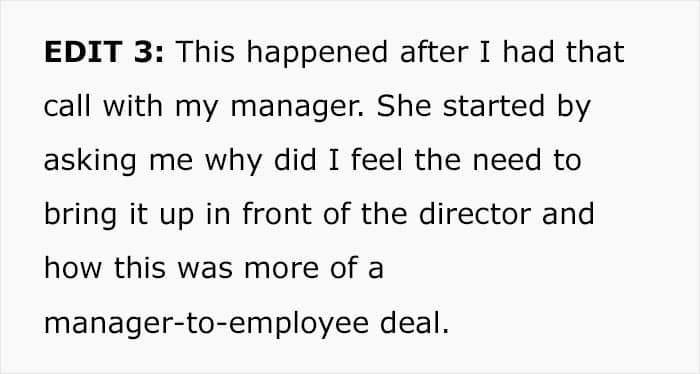Click the word "manager." ending the first sentence

tap(297, 108)
